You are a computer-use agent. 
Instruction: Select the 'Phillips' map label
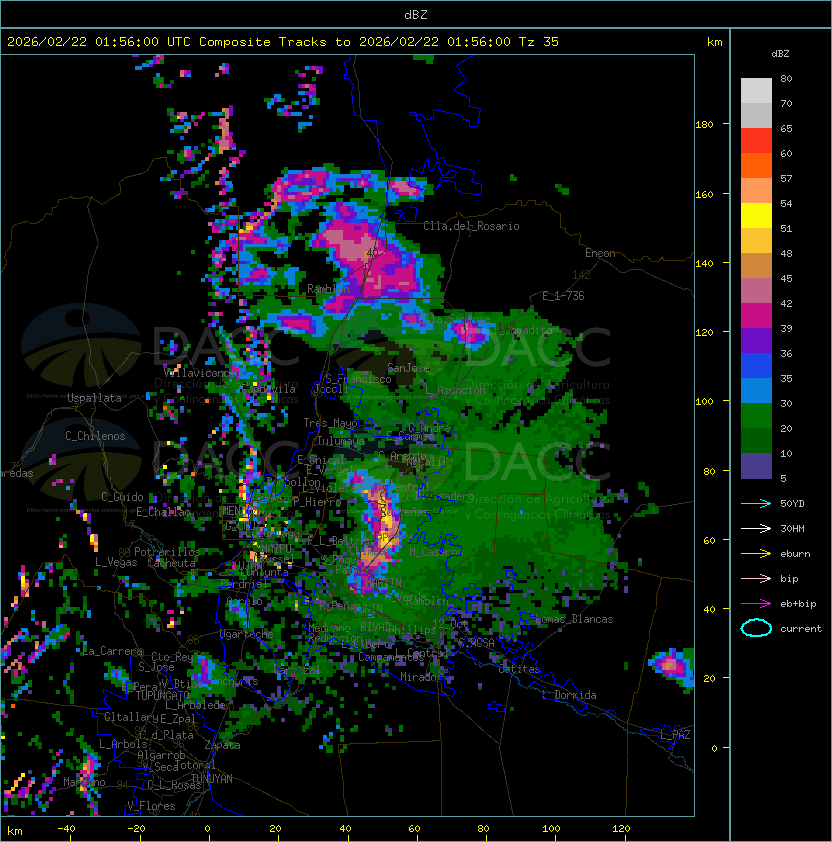point(413,629)
